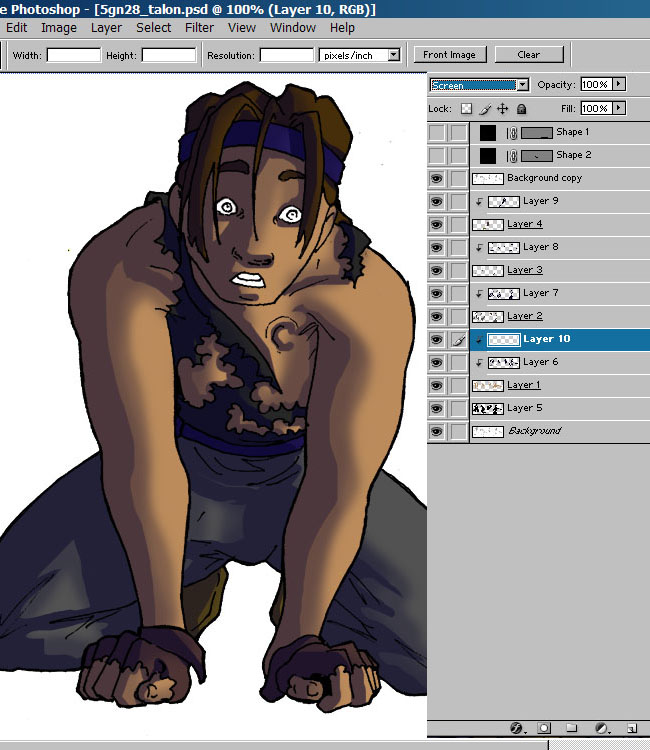Toggle the link box for Layer 5
Image resolution: width=650 pixels, height=750 pixels.
pyautogui.click(x=459, y=408)
